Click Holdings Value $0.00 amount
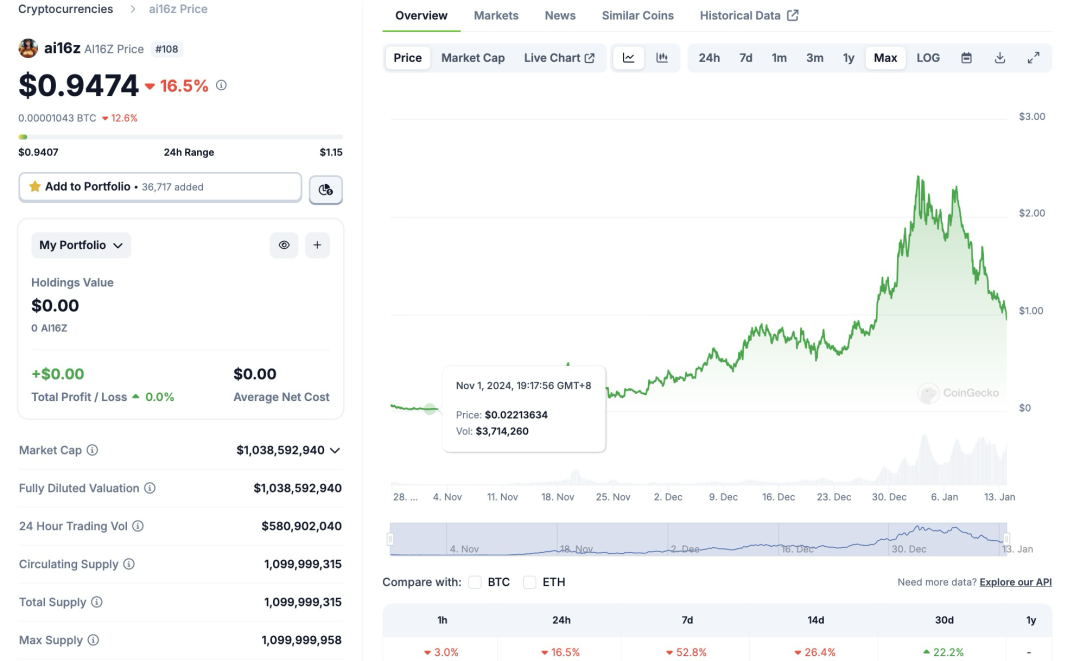Image resolution: width=1080 pixels, height=661 pixels. click(x=55, y=306)
